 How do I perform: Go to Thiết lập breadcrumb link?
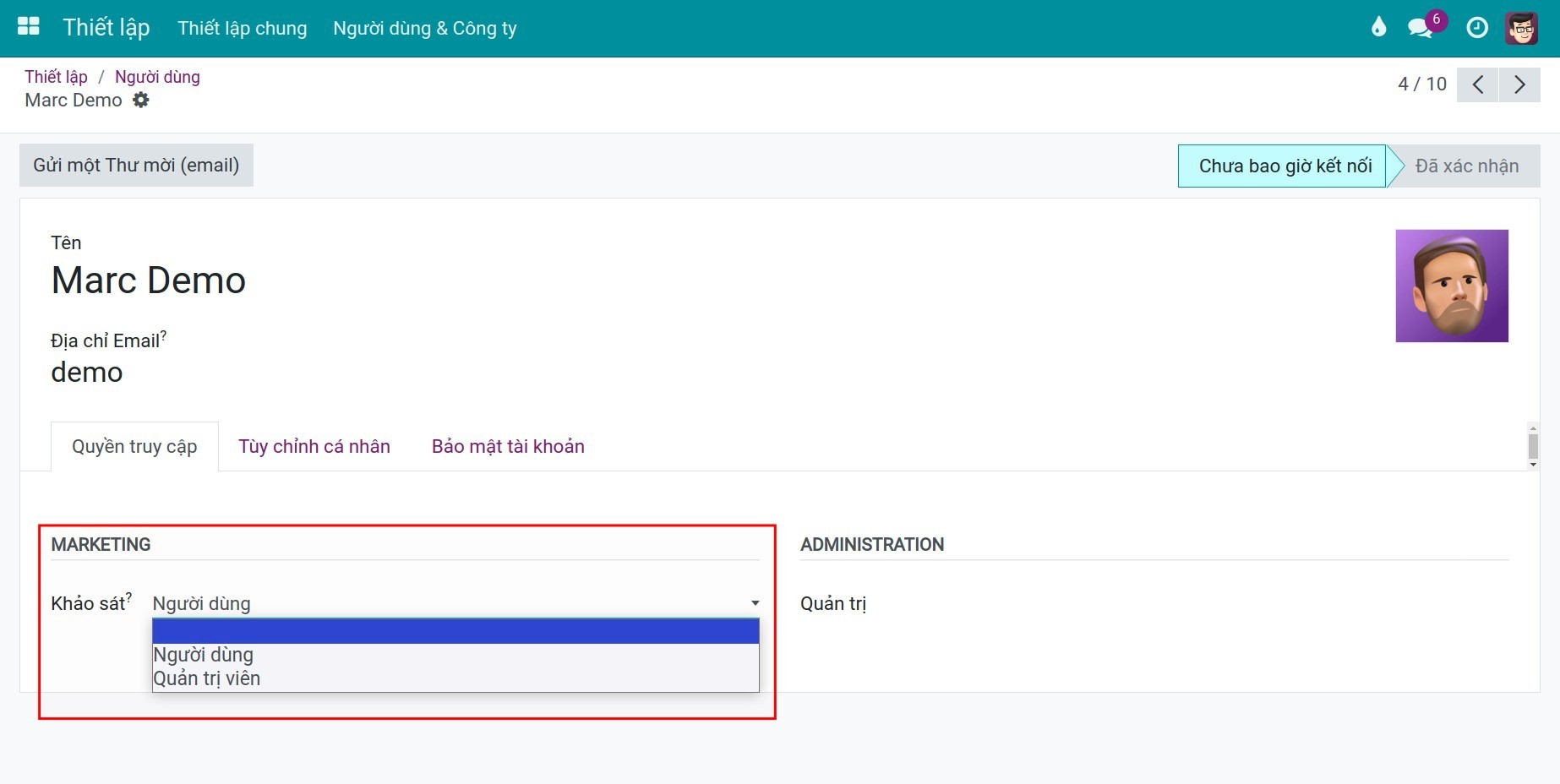point(56,77)
